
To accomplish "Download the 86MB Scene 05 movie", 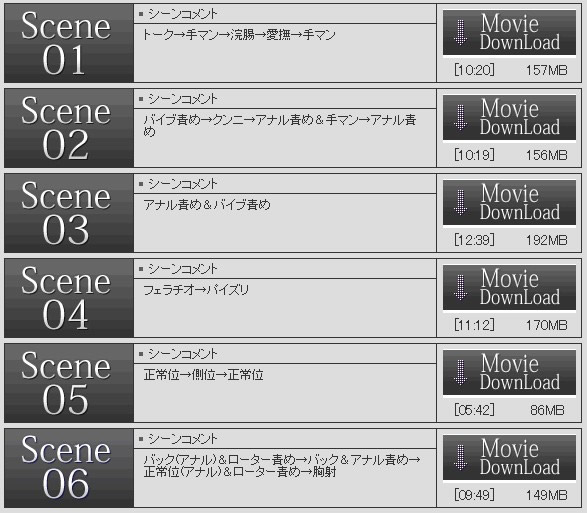I will 510,373.
